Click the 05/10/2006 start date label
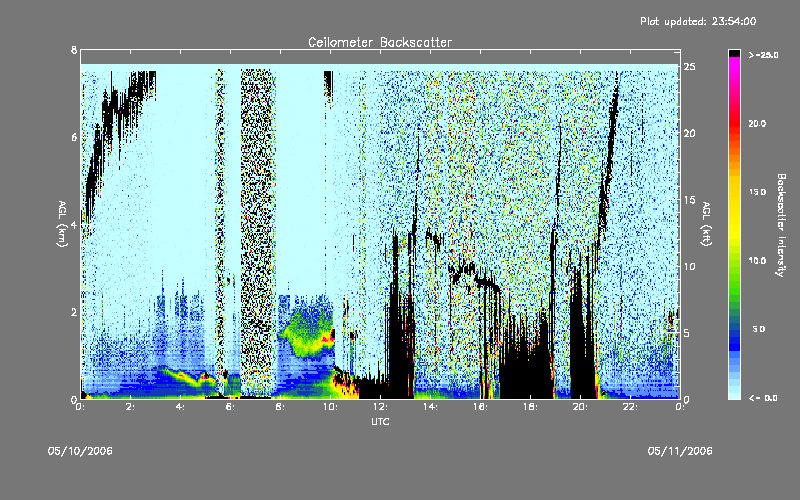Screen dimensions: 800x500 [x=80, y=451]
